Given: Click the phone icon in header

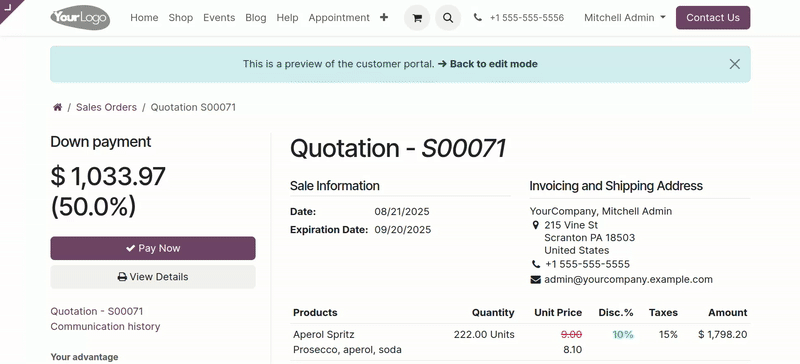Looking at the screenshot, I should (x=478, y=17).
